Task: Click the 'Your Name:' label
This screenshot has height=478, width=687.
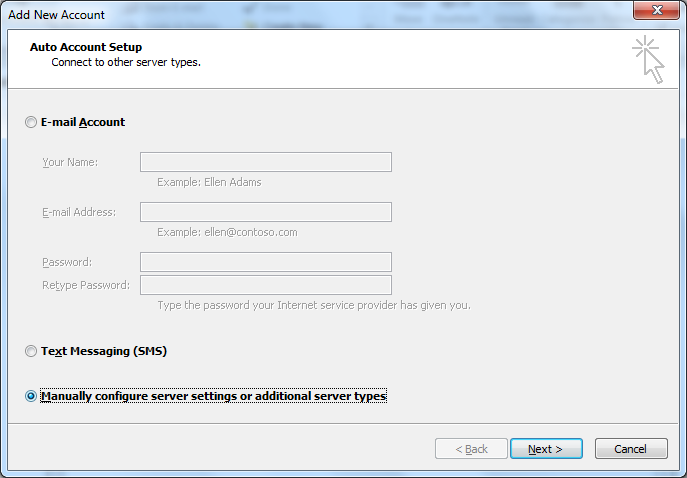Action: coord(70,163)
